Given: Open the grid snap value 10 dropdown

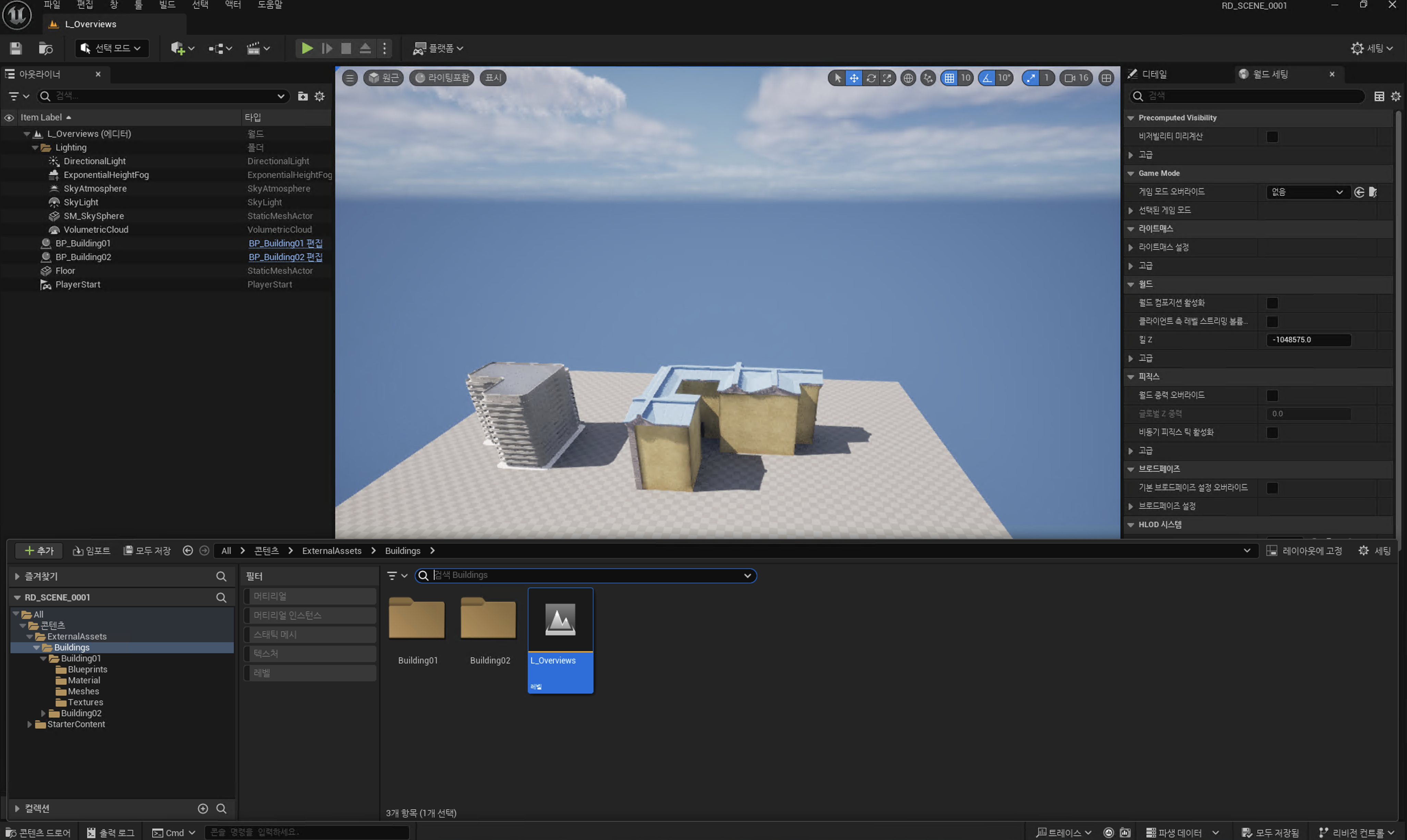Looking at the screenshot, I should pos(965,77).
